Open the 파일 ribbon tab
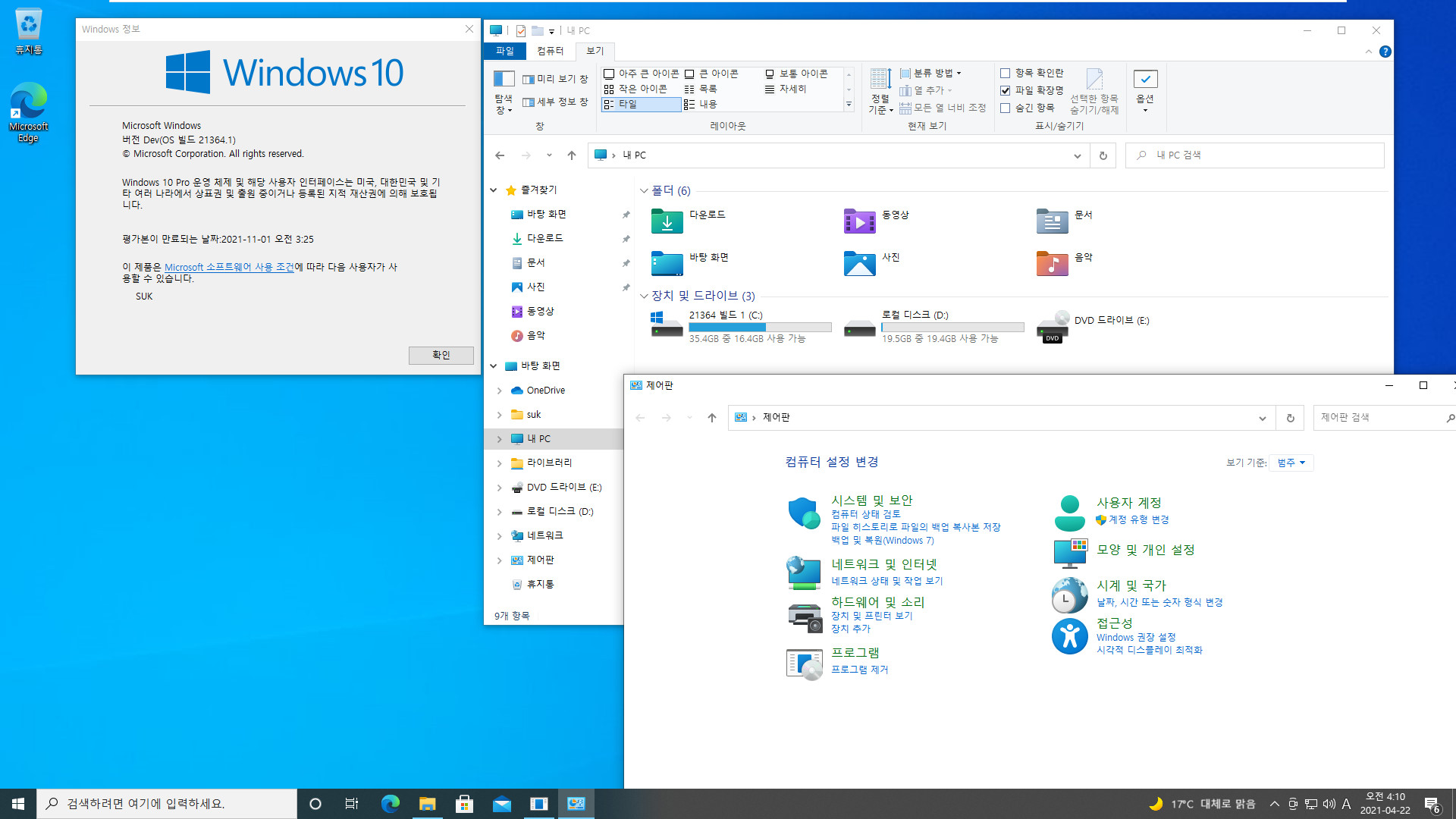This screenshot has width=1456, height=819. (505, 51)
